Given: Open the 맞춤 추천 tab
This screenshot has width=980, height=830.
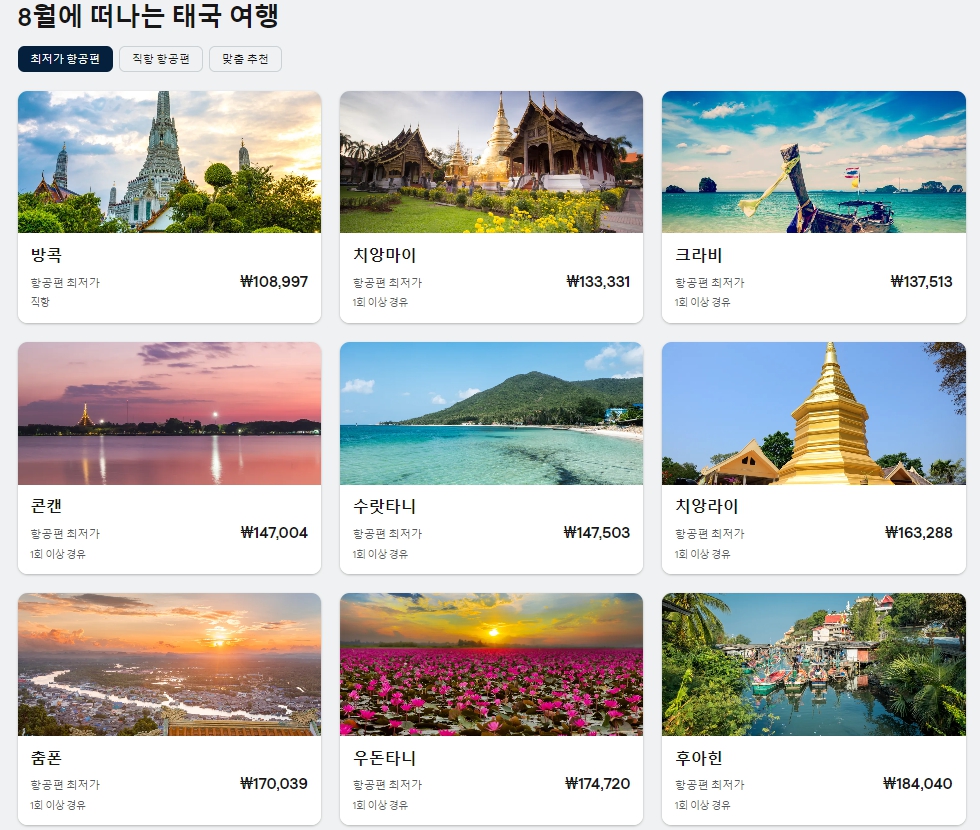Looking at the screenshot, I should point(245,59).
